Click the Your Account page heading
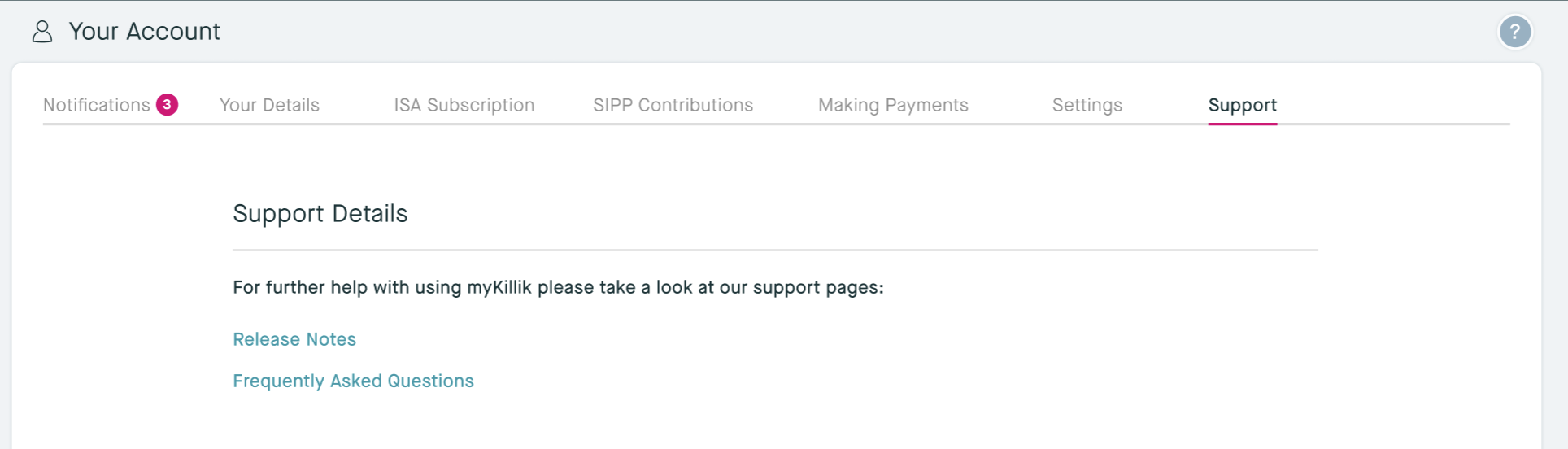Screen dimensions: 1568x449 click(x=144, y=32)
